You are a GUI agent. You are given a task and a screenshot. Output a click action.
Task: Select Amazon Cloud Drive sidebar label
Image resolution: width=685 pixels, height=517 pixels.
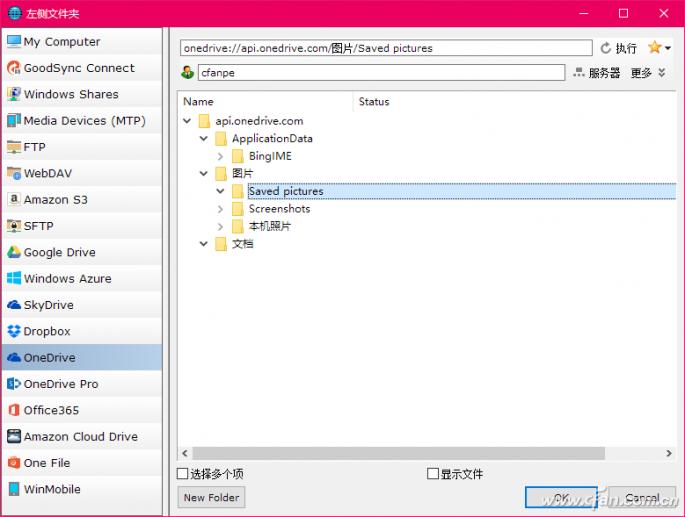point(81,436)
